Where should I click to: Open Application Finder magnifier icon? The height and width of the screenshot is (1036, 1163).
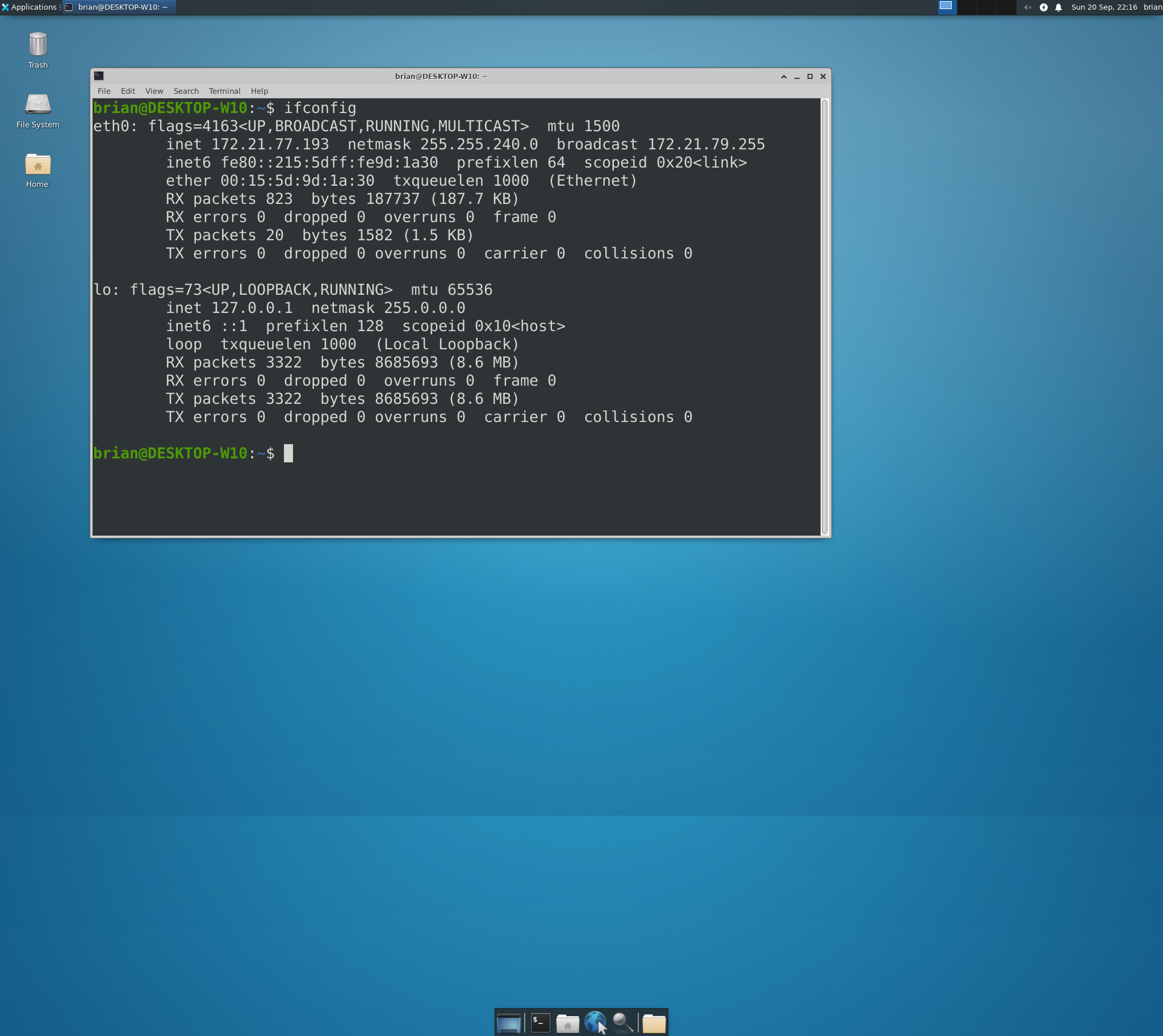(x=622, y=1023)
